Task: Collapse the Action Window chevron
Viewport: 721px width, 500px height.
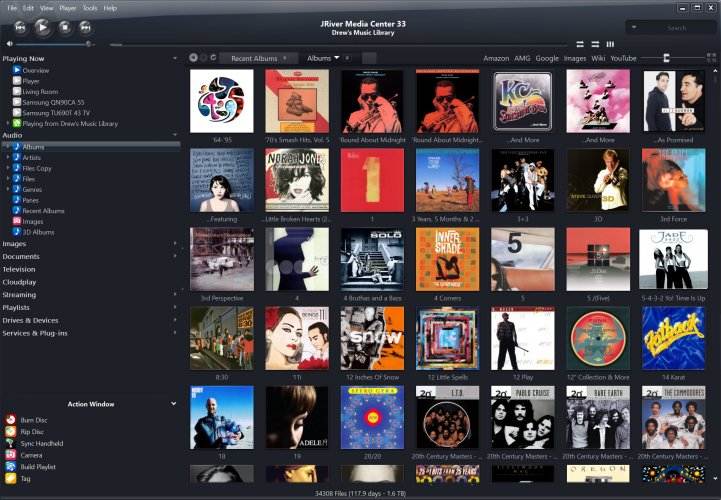Action: (173, 404)
